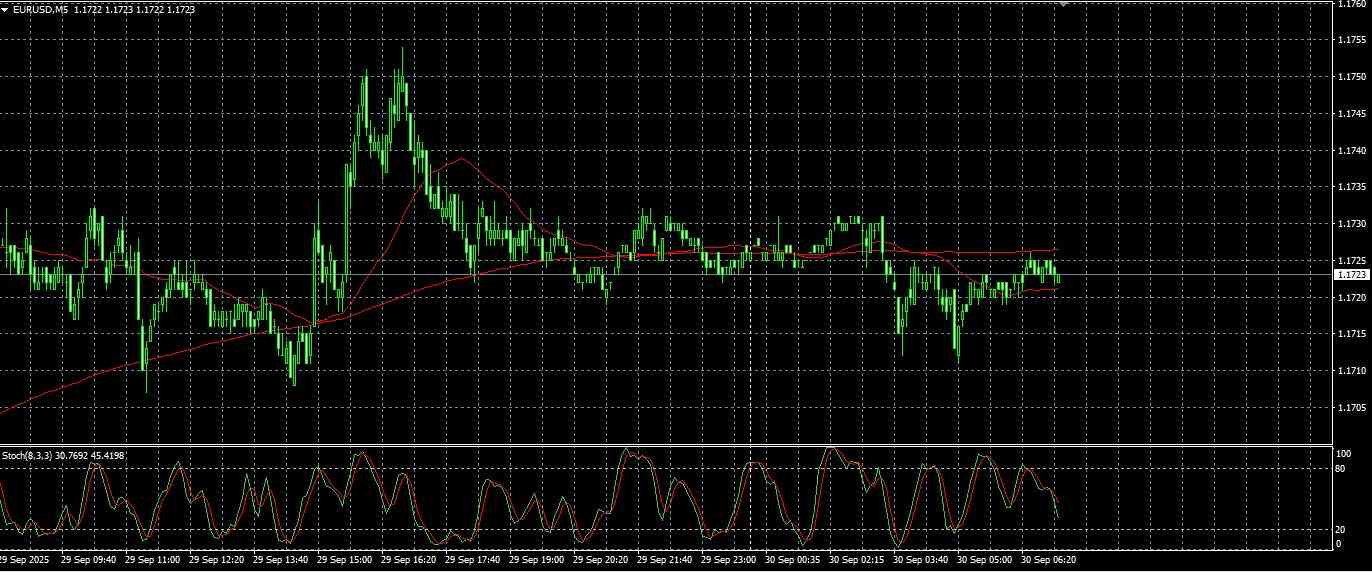Click the chart shift triangle marker at top
Viewport: 1372px width, 572px height.
point(1064,3)
